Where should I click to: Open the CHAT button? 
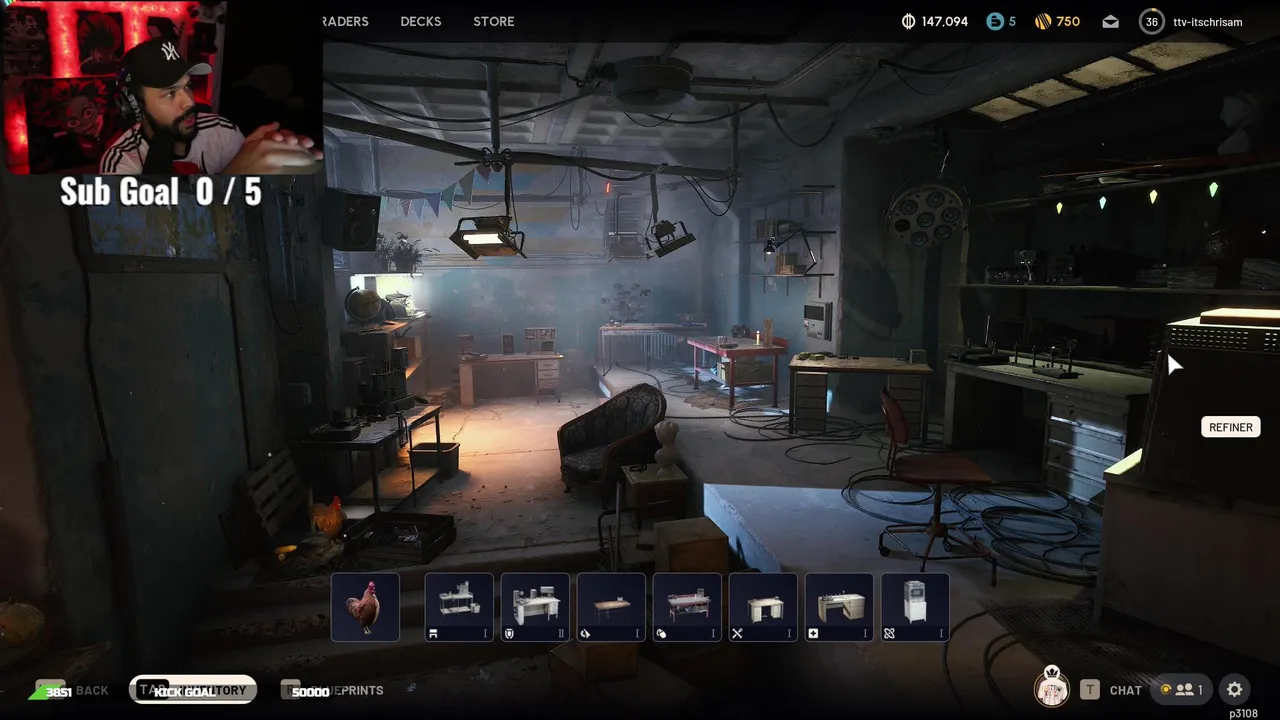coord(1125,690)
